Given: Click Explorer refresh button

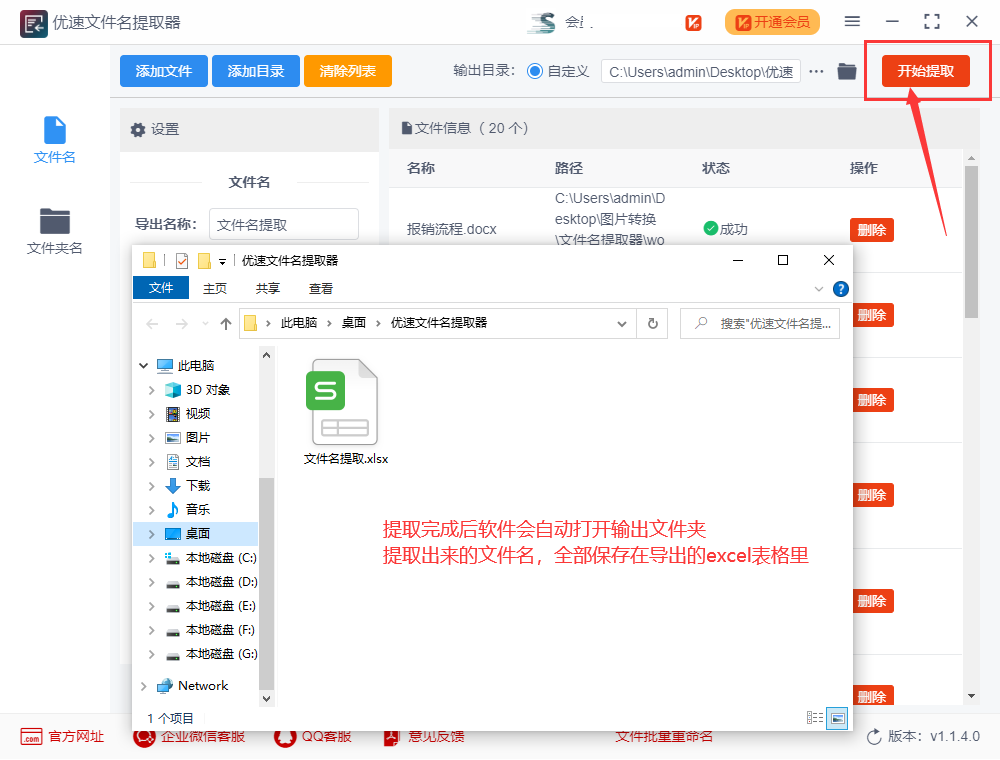Looking at the screenshot, I should [x=652, y=324].
